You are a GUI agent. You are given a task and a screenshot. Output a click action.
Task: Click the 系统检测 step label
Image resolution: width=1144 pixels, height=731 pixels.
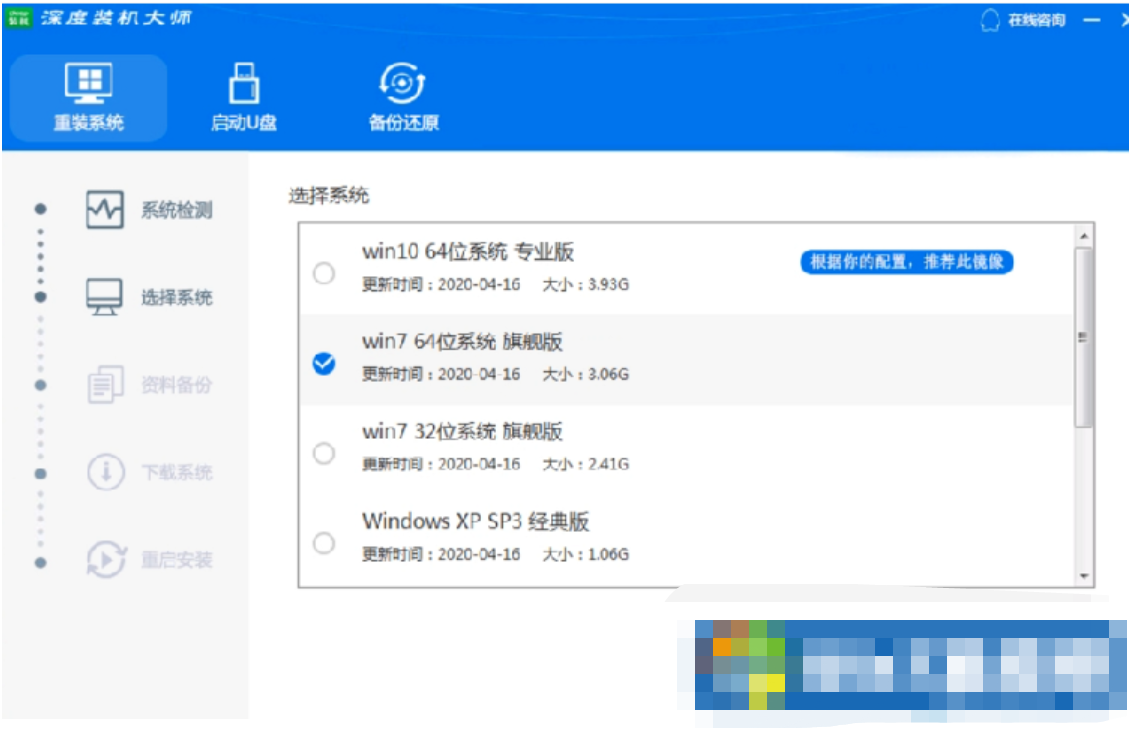point(177,211)
